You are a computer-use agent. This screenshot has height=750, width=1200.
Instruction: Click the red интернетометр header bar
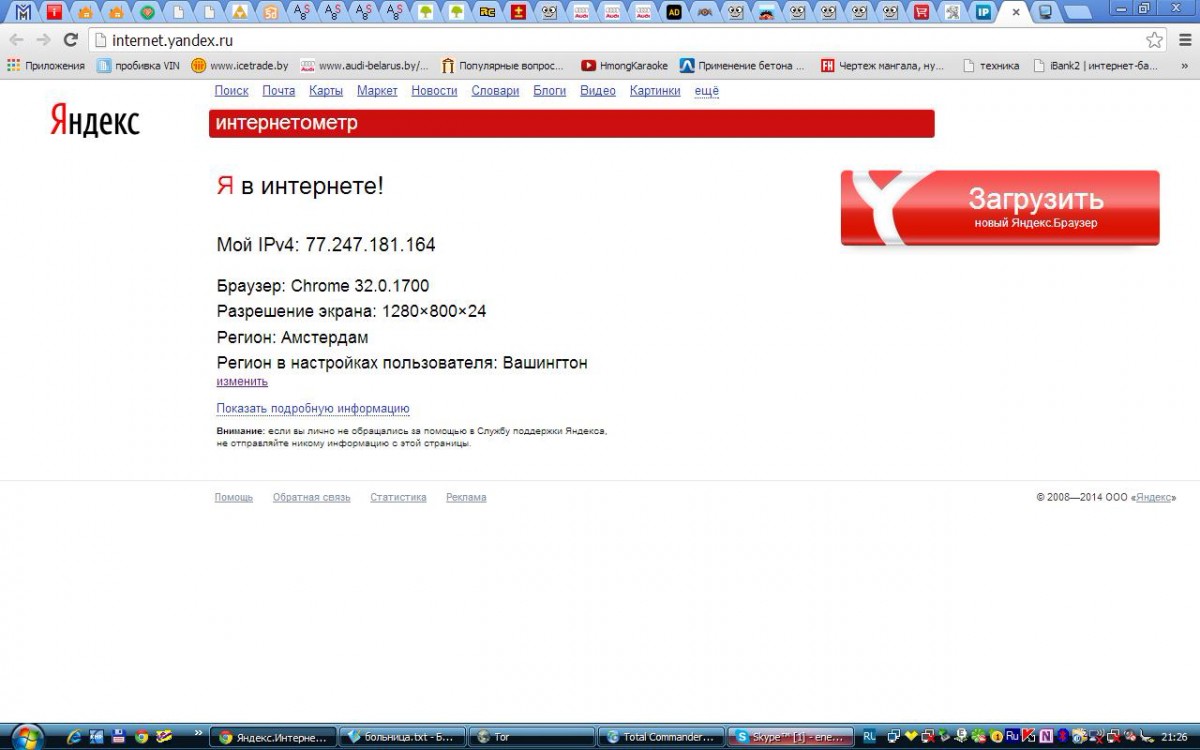tap(571, 124)
